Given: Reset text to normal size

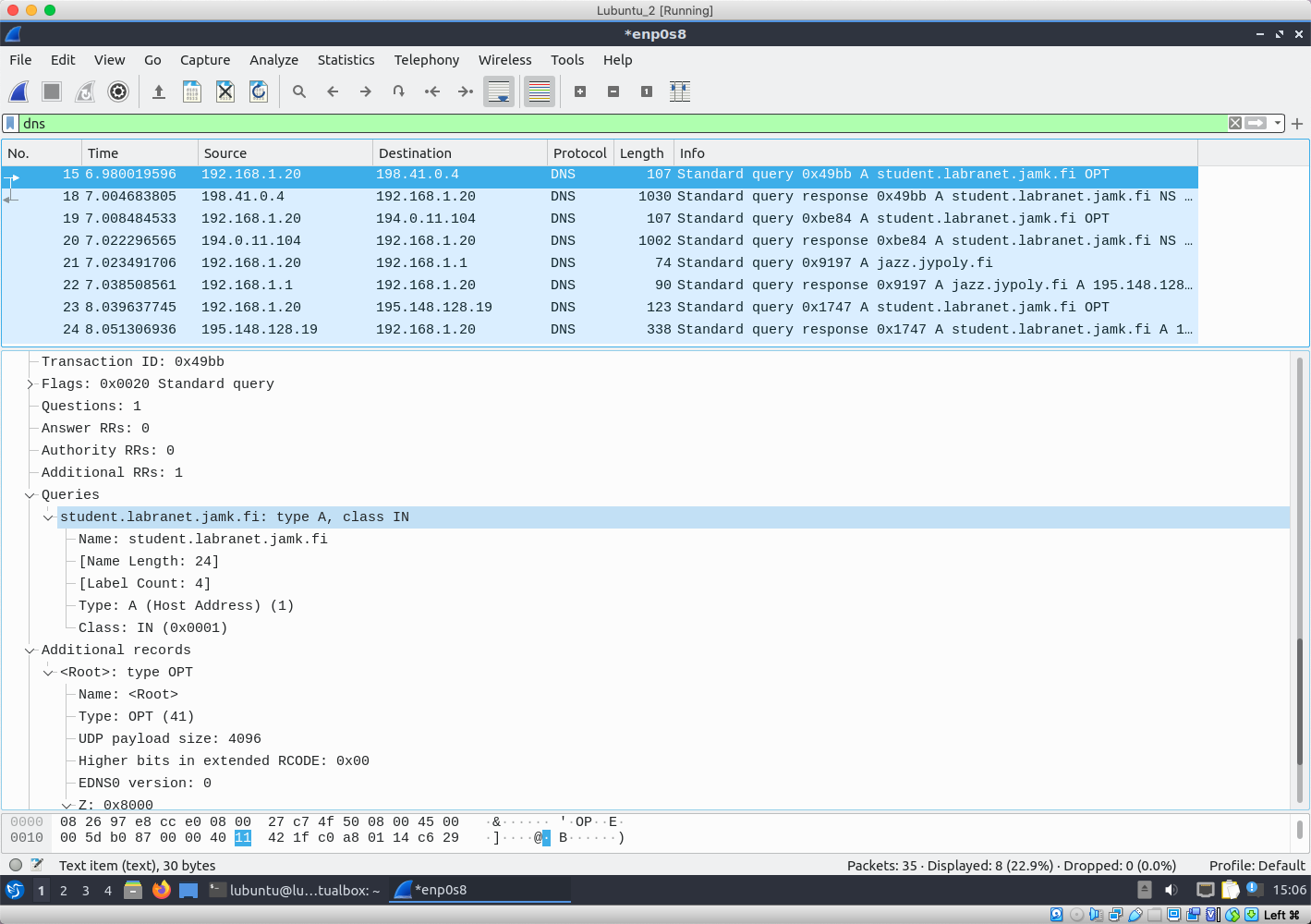Looking at the screenshot, I should [x=647, y=91].
